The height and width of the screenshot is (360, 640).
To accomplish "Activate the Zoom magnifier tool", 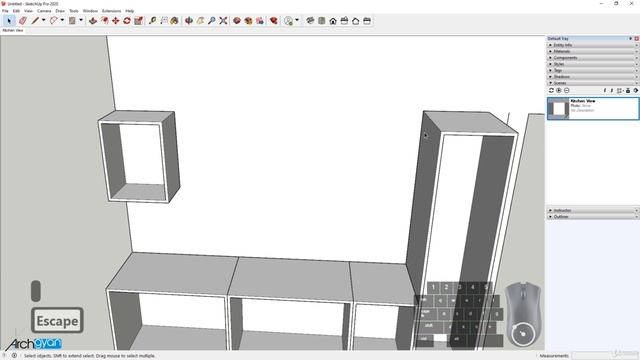I will click(x=211, y=20).
